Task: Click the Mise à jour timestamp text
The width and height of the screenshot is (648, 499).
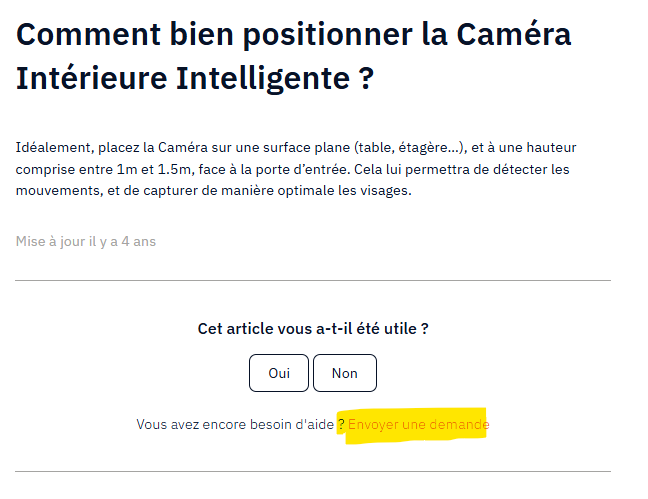Action: [86, 241]
